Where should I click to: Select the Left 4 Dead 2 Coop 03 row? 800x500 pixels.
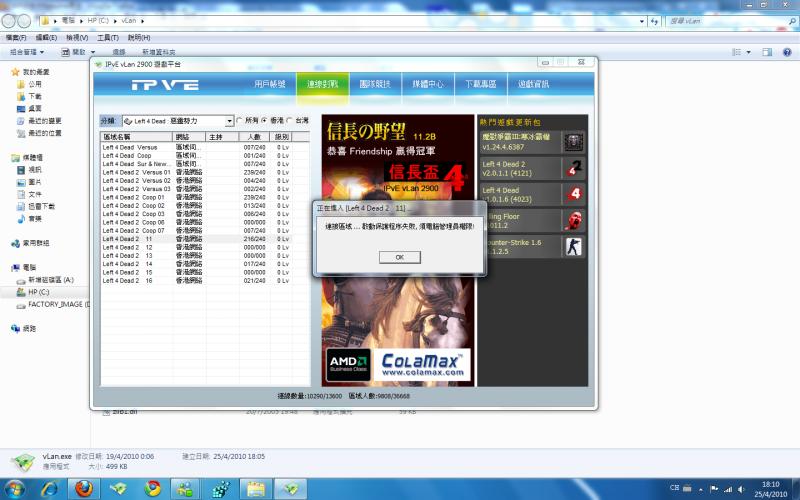click(205, 214)
